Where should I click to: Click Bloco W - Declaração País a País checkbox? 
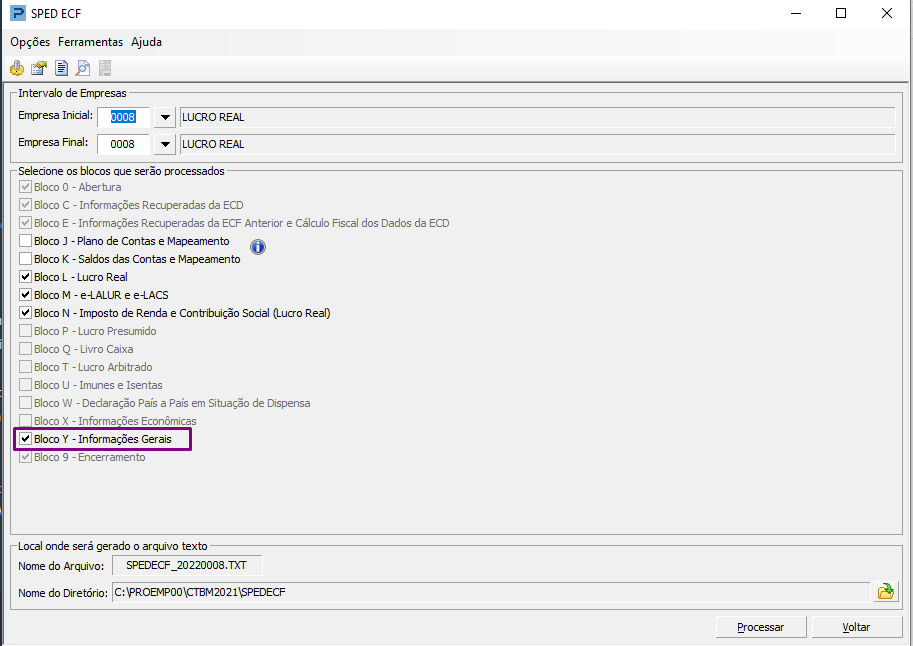(26, 403)
